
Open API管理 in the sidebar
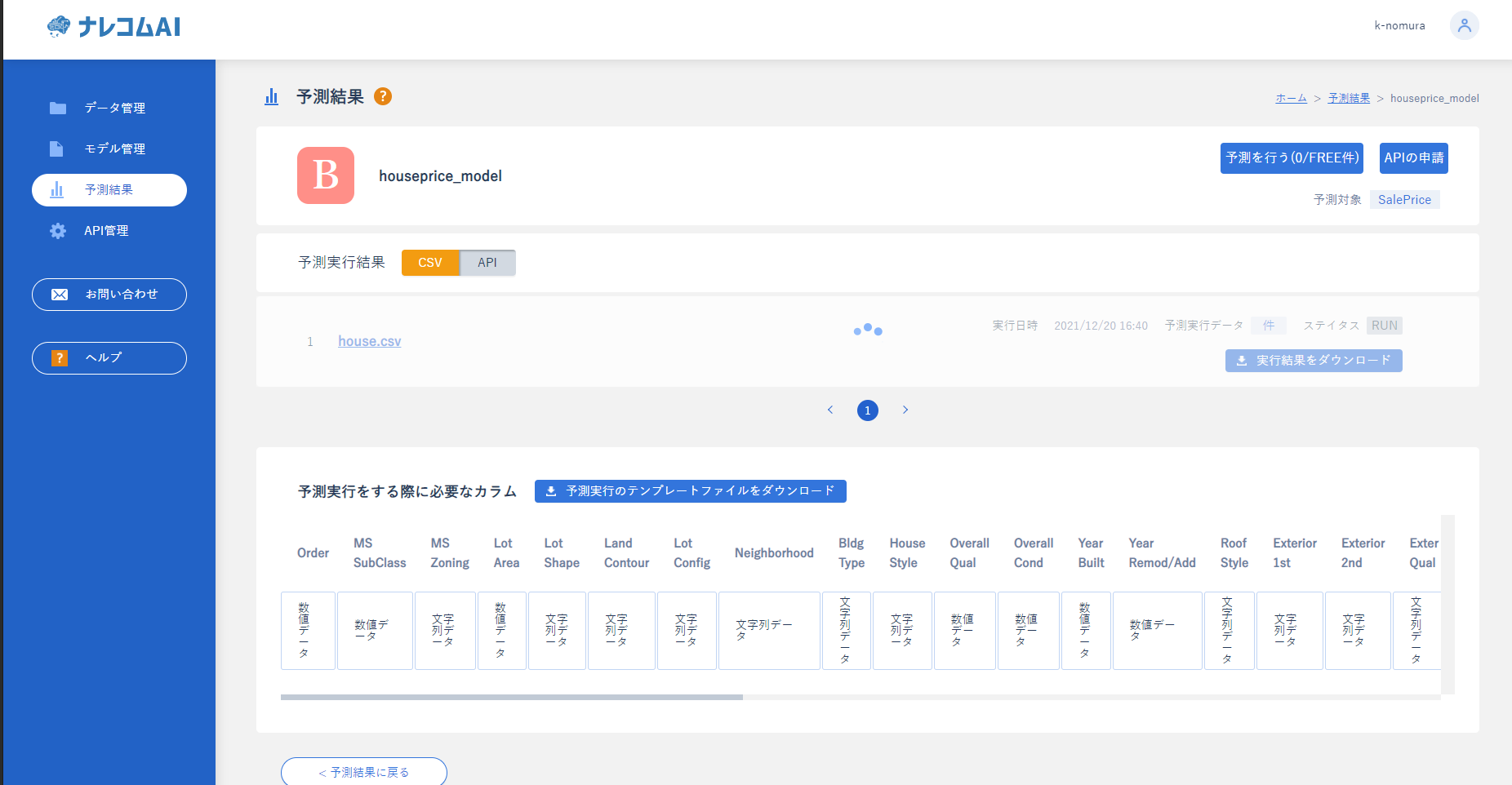[x=109, y=231]
